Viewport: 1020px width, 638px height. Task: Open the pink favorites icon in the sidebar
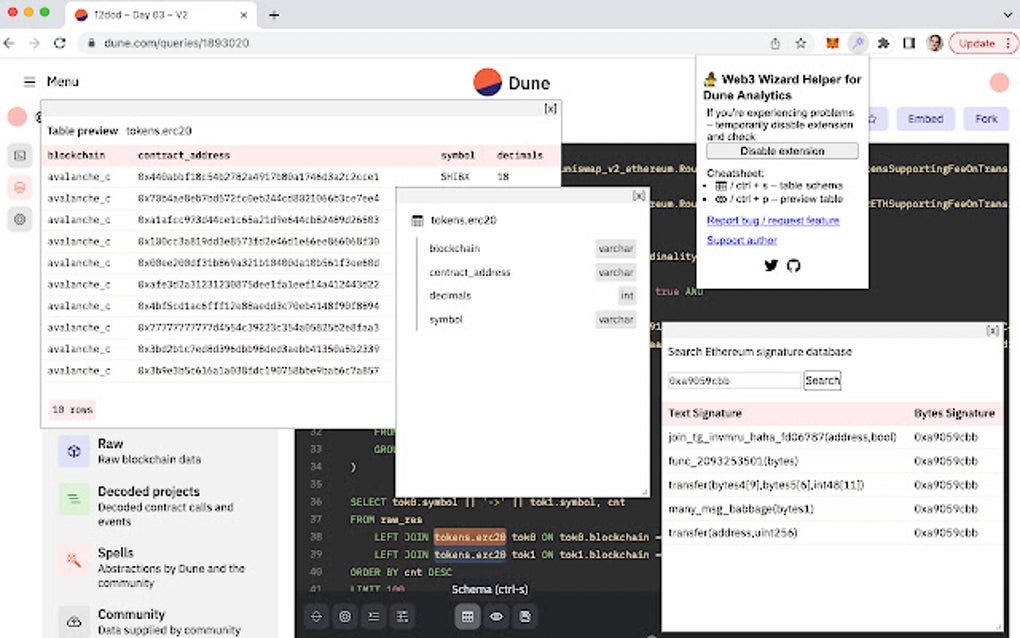click(20, 187)
